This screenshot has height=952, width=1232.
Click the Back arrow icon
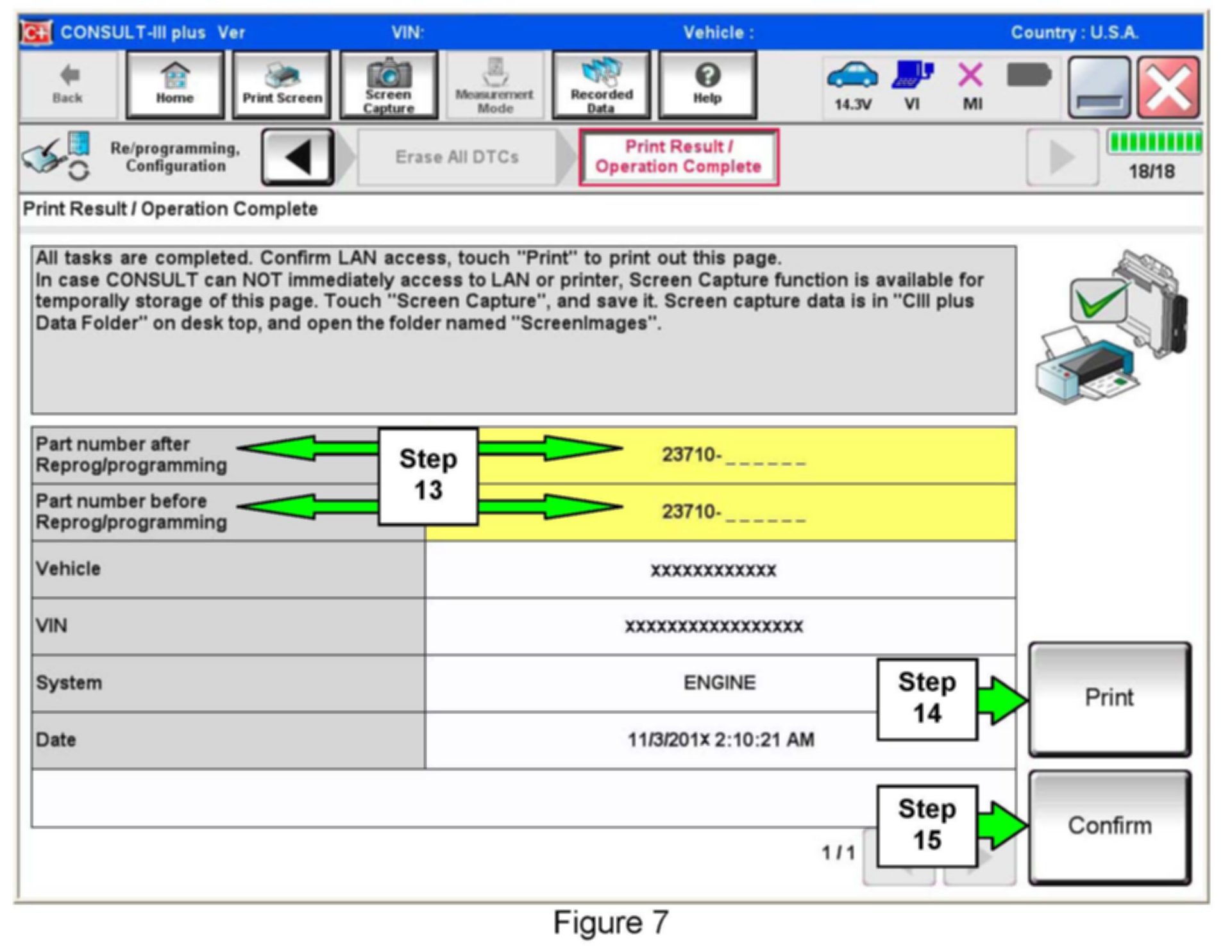point(67,85)
